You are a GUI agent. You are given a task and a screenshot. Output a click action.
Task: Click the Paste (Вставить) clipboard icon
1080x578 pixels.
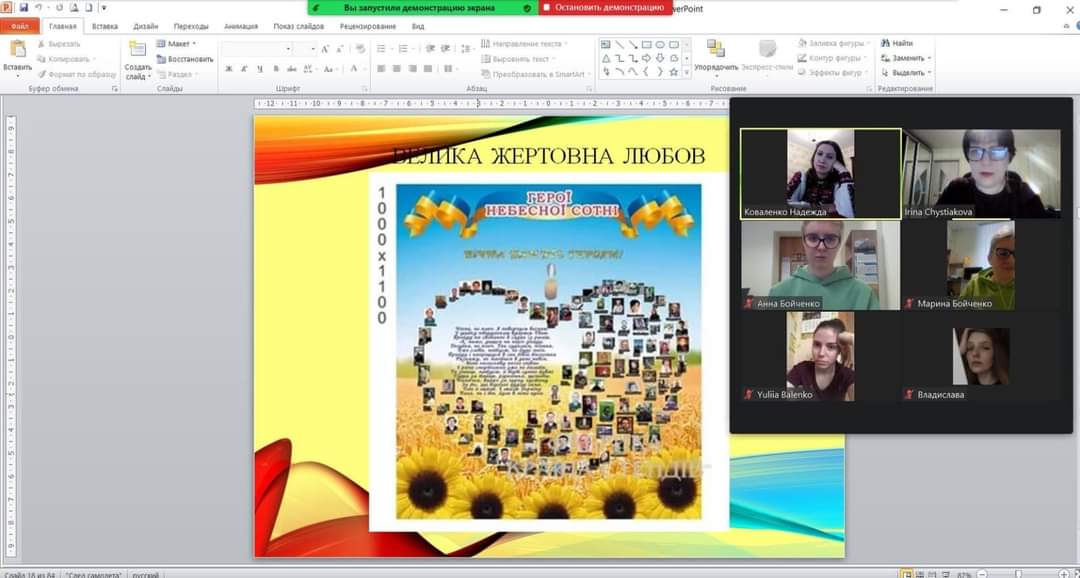tap(17, 50)
